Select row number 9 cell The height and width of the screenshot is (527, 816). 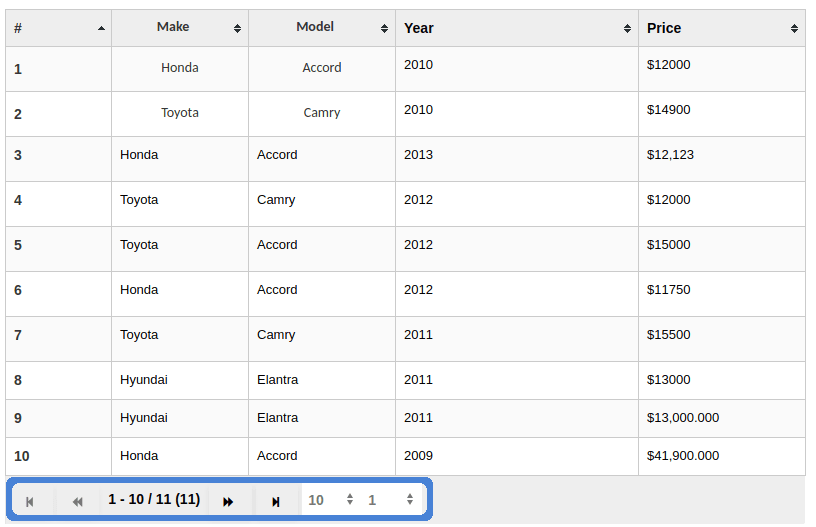point(58,418)
